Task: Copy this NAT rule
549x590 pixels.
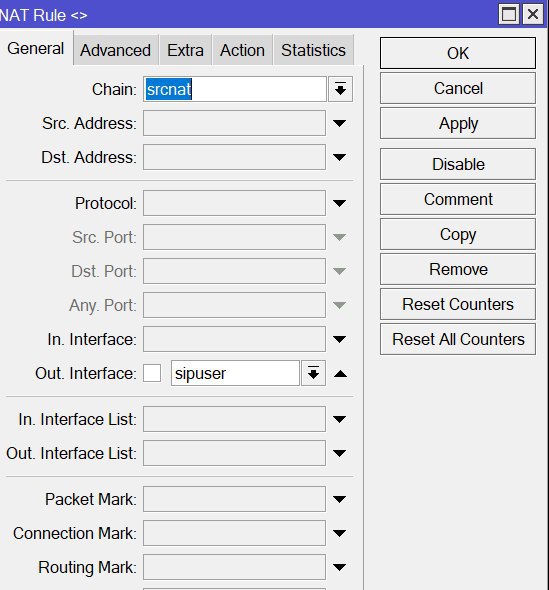Action: pos(458,234)
